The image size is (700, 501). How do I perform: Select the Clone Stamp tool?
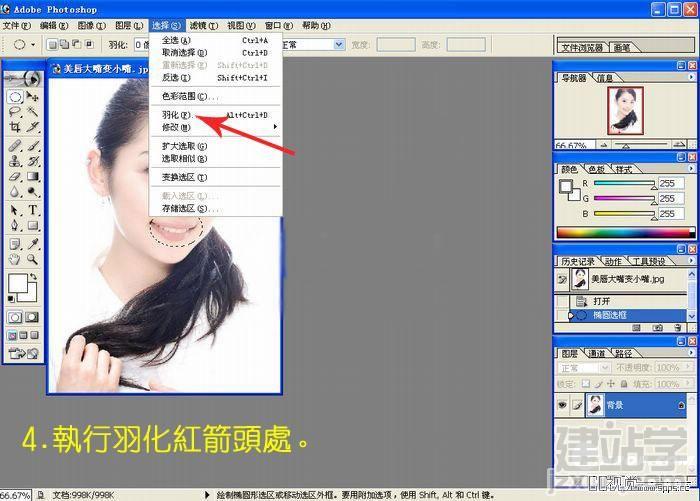15,161
